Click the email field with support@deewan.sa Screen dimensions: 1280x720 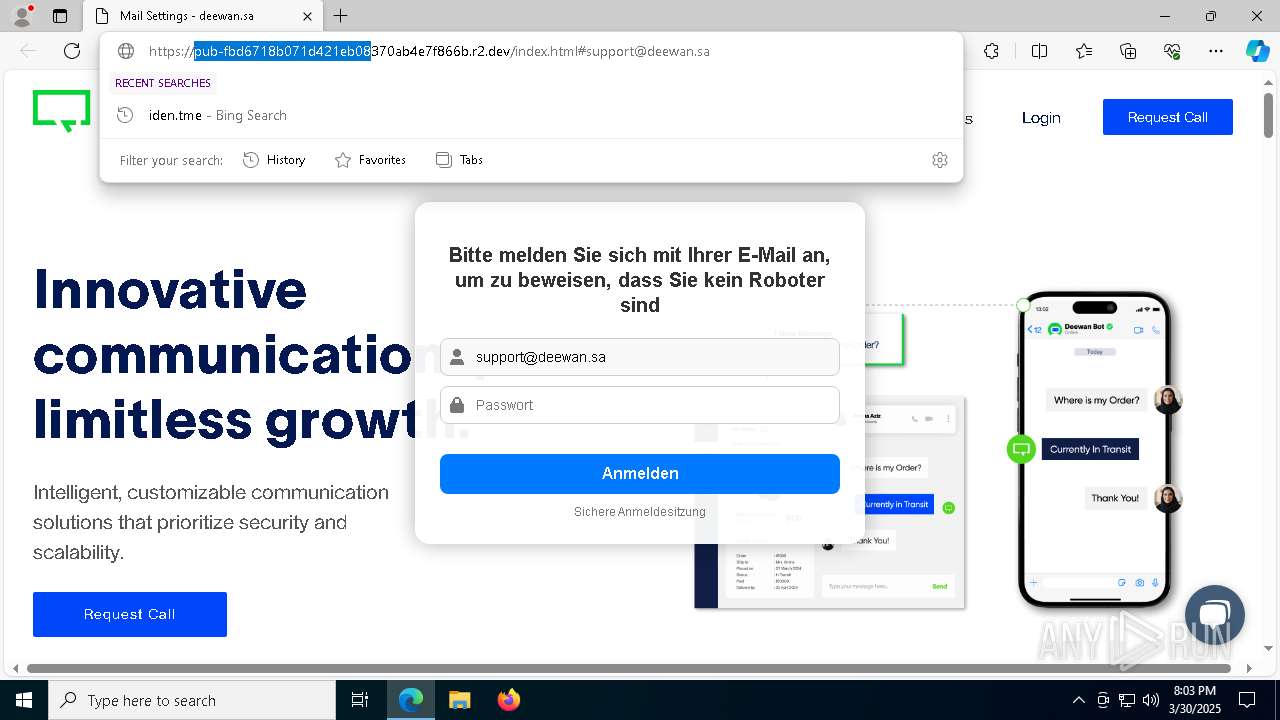640,357
